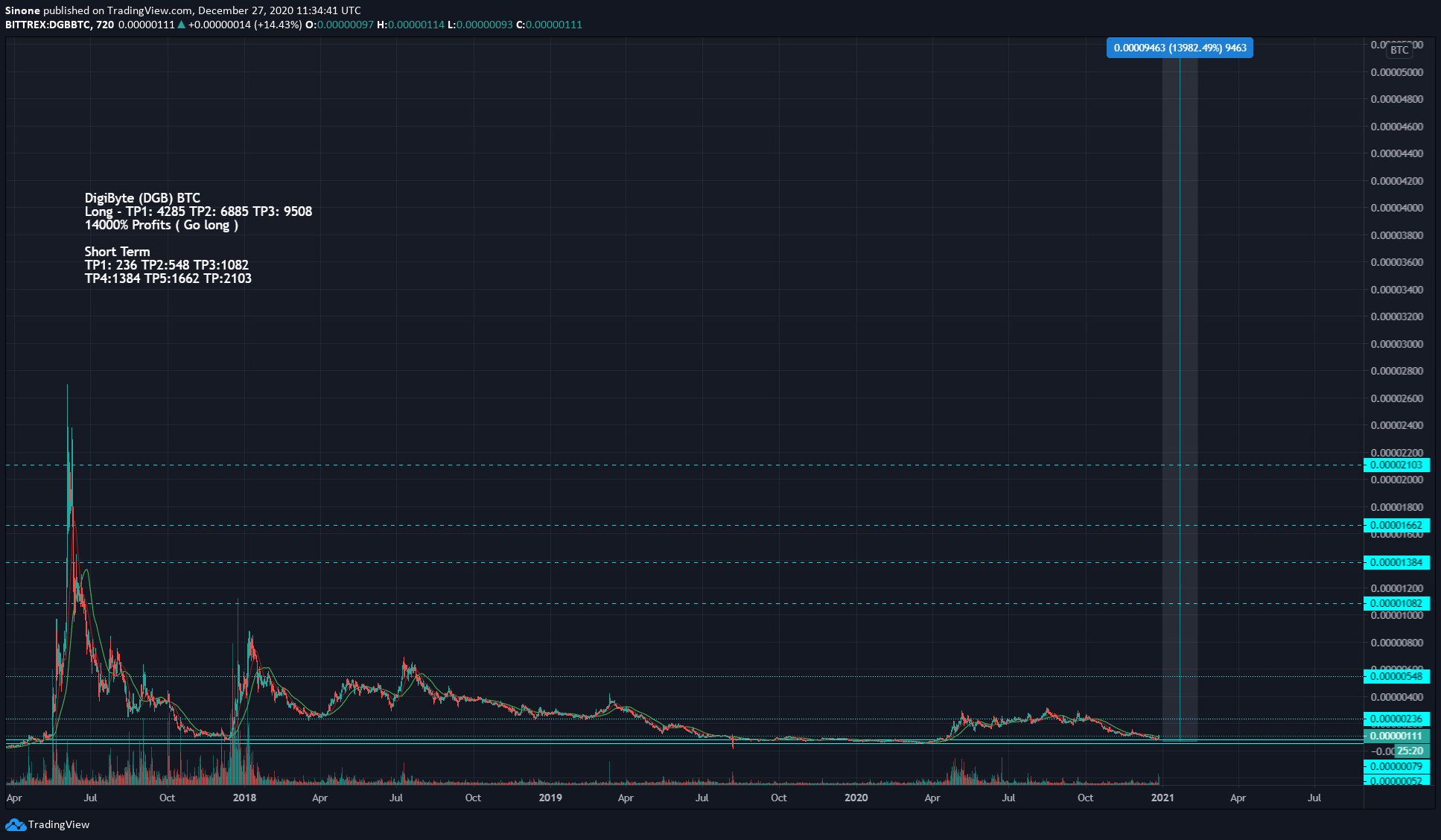Click the L:0.00000093 low value in header
This screenshot has width=1441, height=840.
click(x=480, y=25)
